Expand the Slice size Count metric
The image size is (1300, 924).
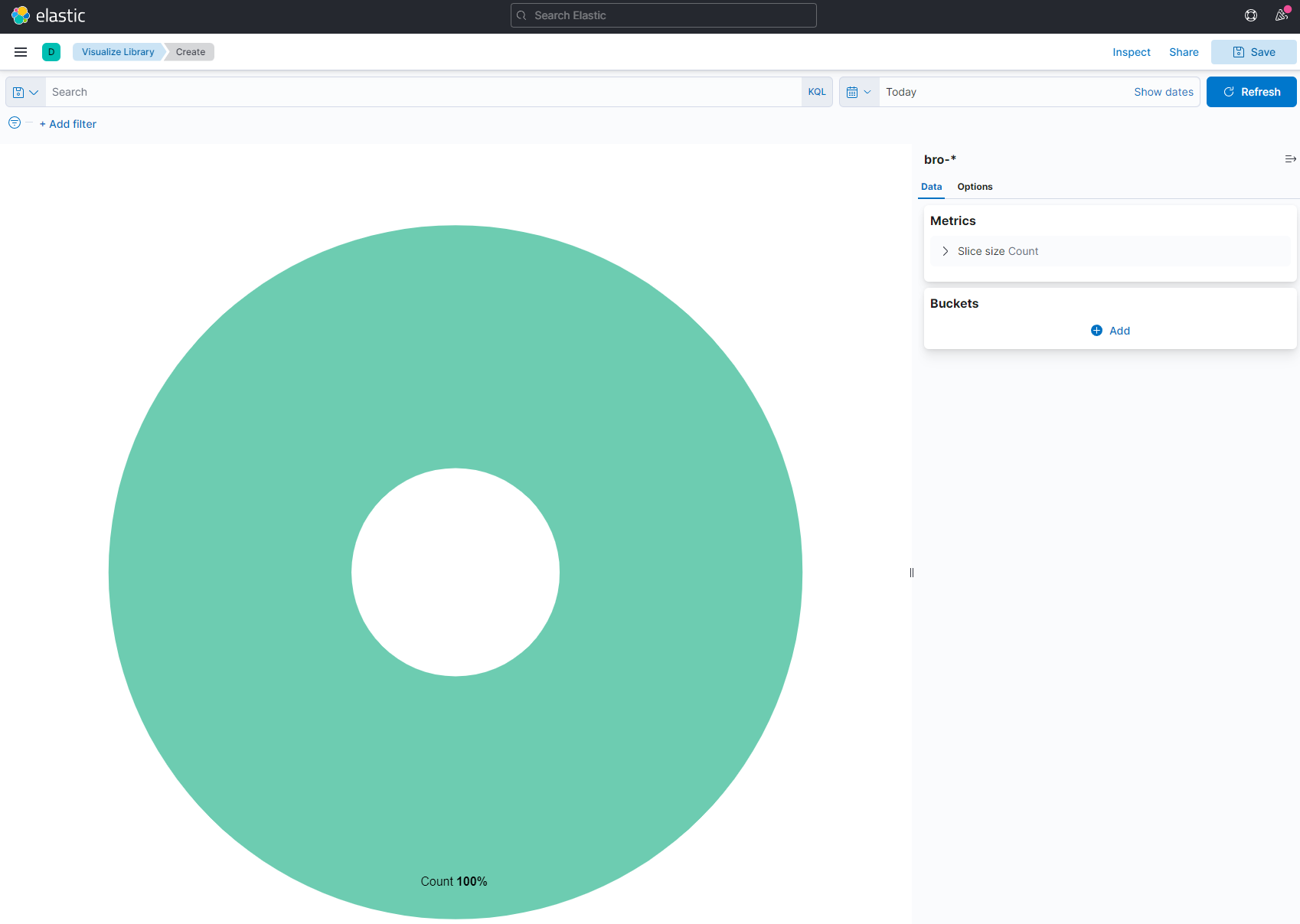click(x=946, y=251)
